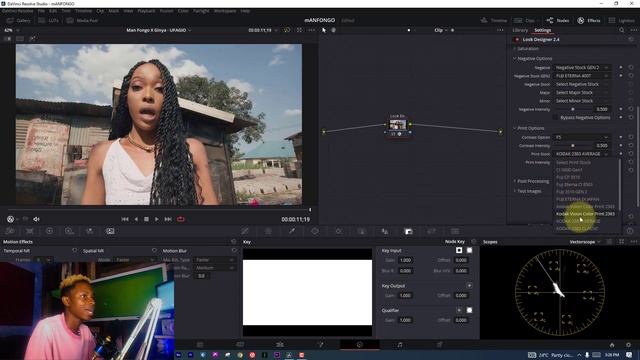The image size is (640, 360).
Task: Open the Gallery panel
Action: coord(19,20)
